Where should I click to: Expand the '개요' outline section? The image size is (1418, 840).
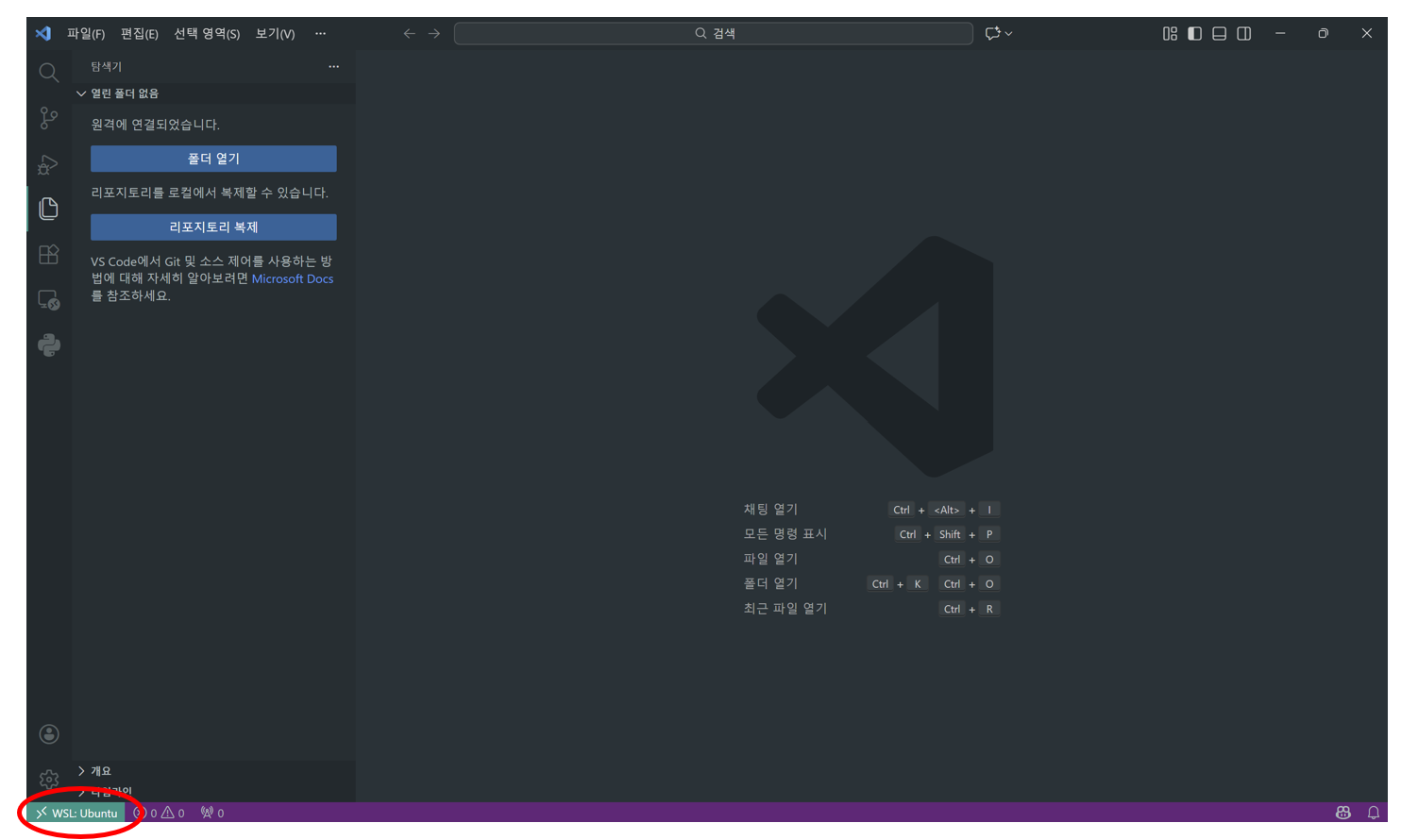(x=81, y=771)
